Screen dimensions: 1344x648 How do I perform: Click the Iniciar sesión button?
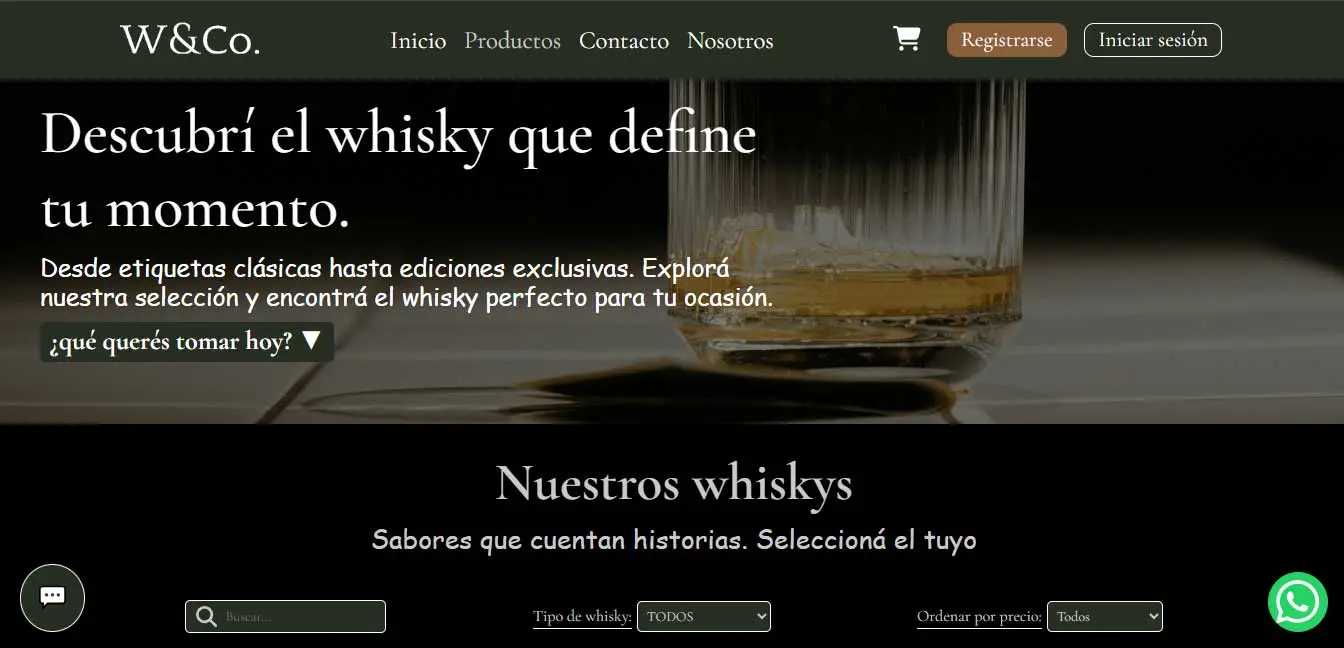[x=1153, y=40]
